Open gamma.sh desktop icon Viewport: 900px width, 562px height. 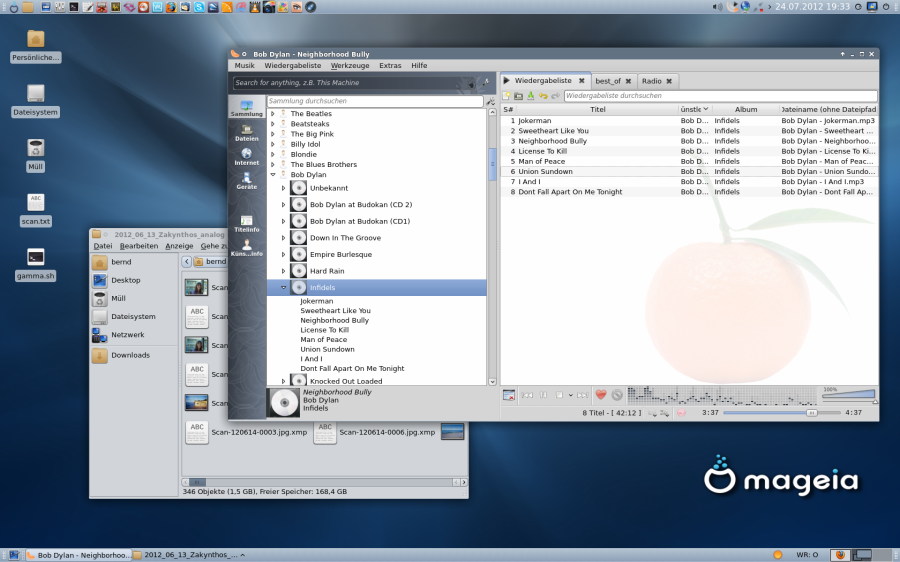click(x=36, y=265)
